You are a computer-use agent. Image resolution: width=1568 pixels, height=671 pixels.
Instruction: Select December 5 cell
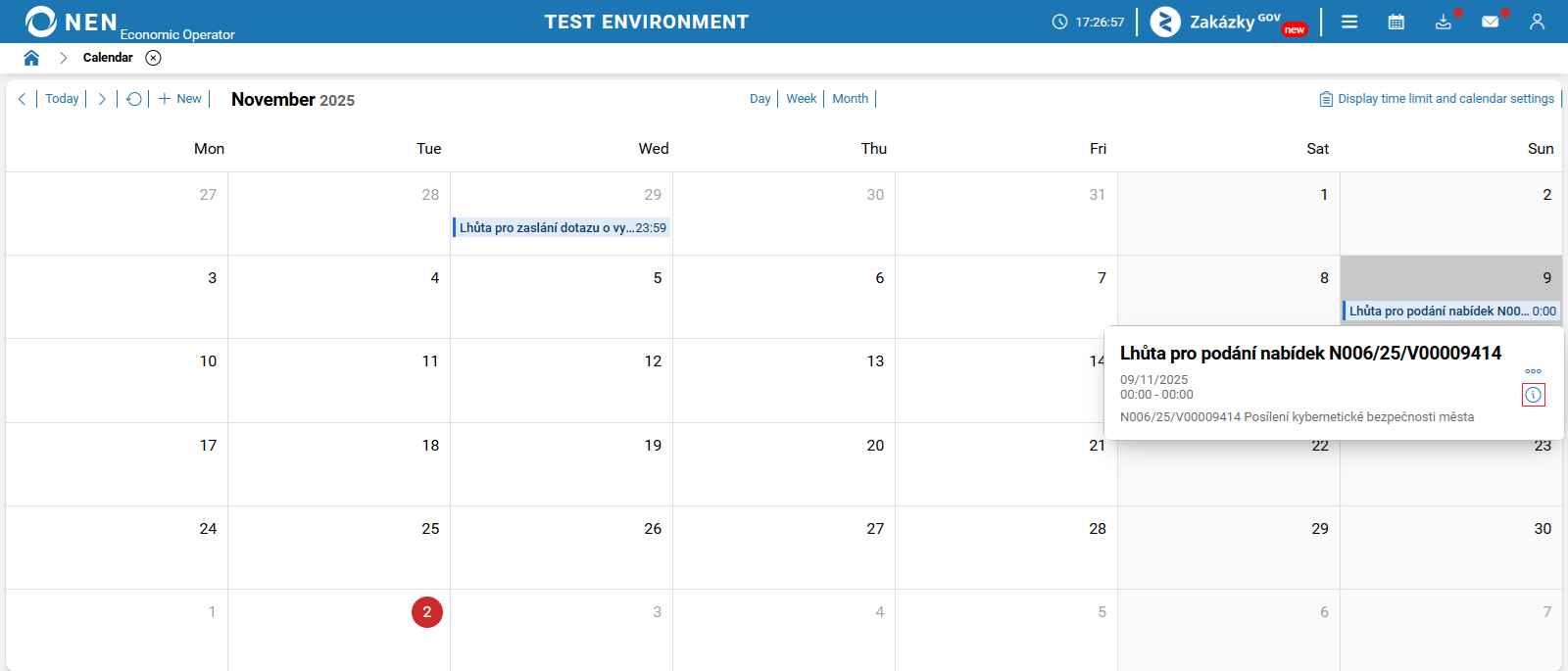click(1006, 630)
